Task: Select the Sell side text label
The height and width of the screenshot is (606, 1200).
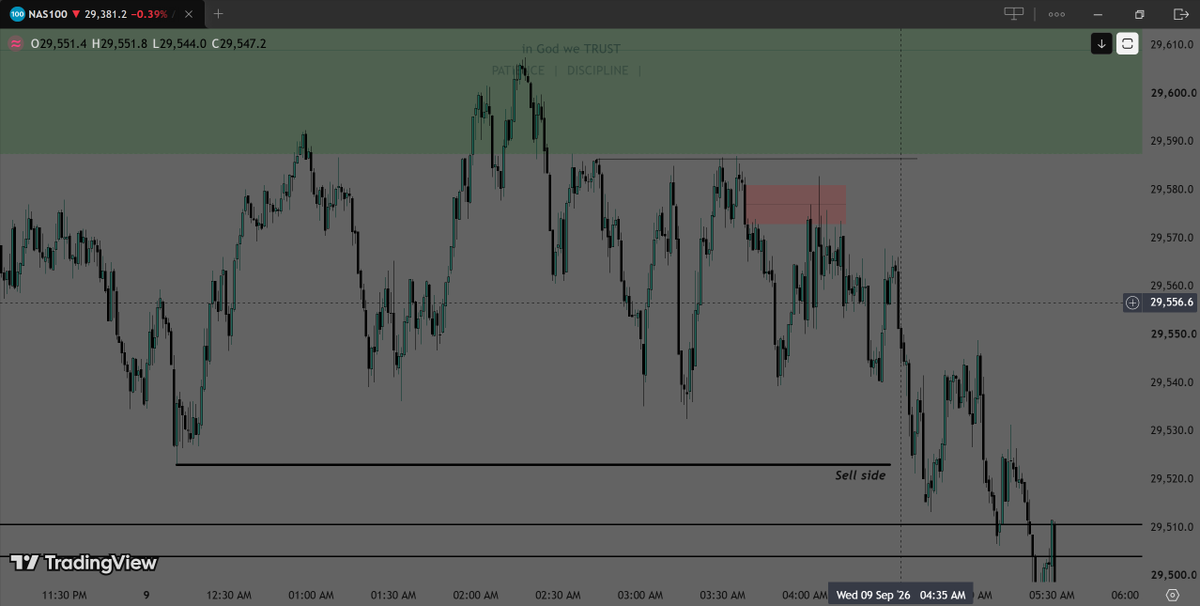Action: [860, 475]
